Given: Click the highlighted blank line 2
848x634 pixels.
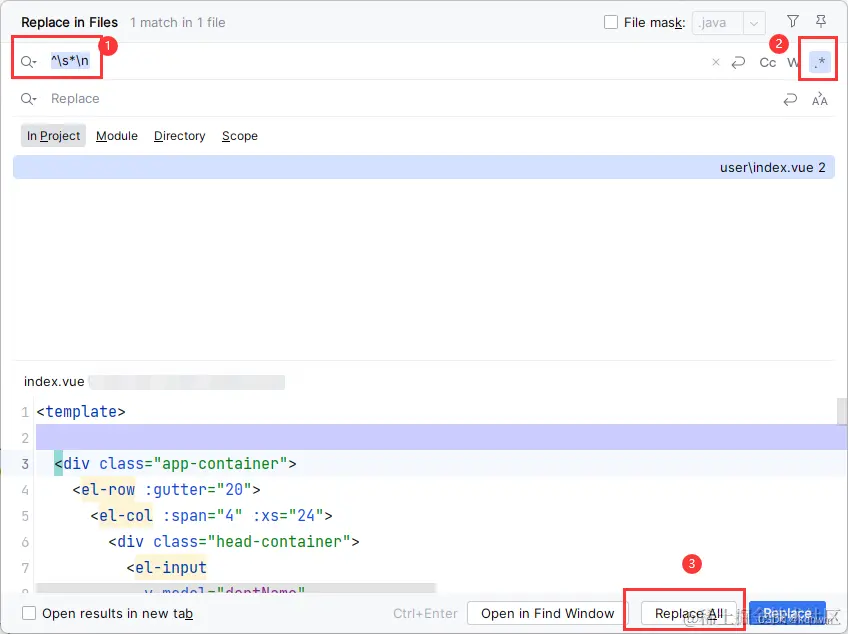Looking at the screenshot, I should pos(441,437).
